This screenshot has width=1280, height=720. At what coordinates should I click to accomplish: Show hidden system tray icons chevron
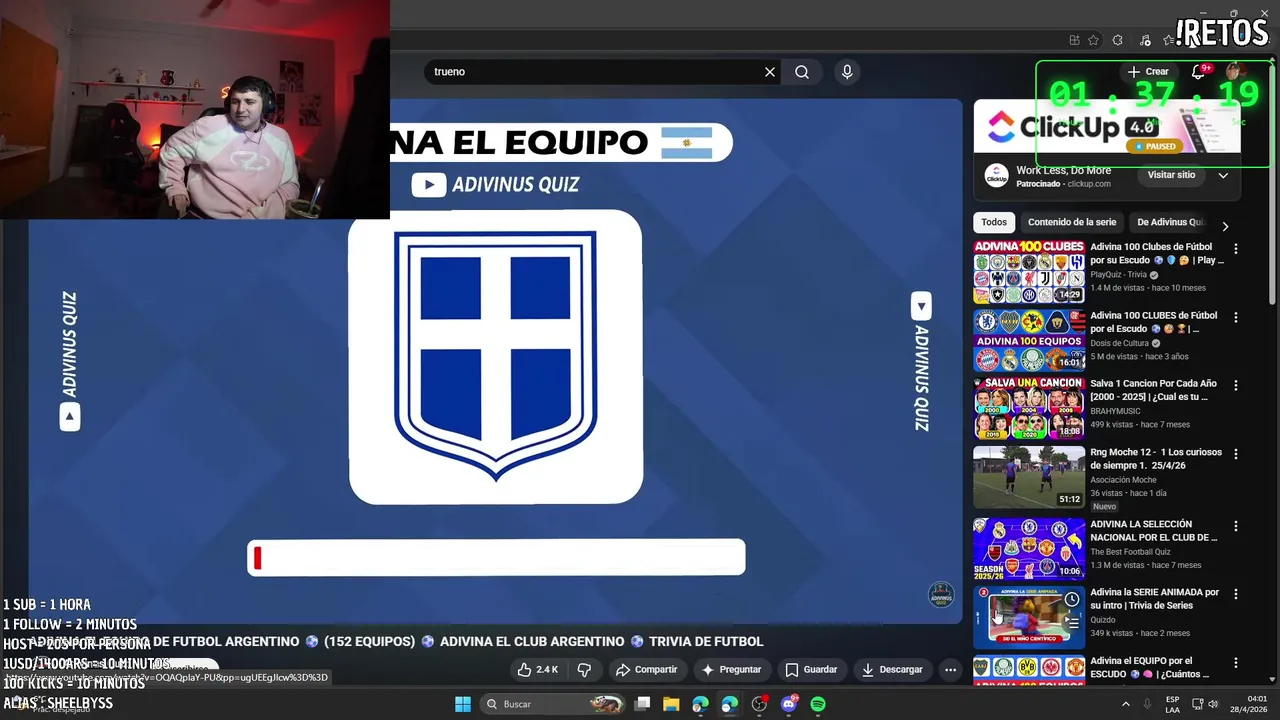1125,704
